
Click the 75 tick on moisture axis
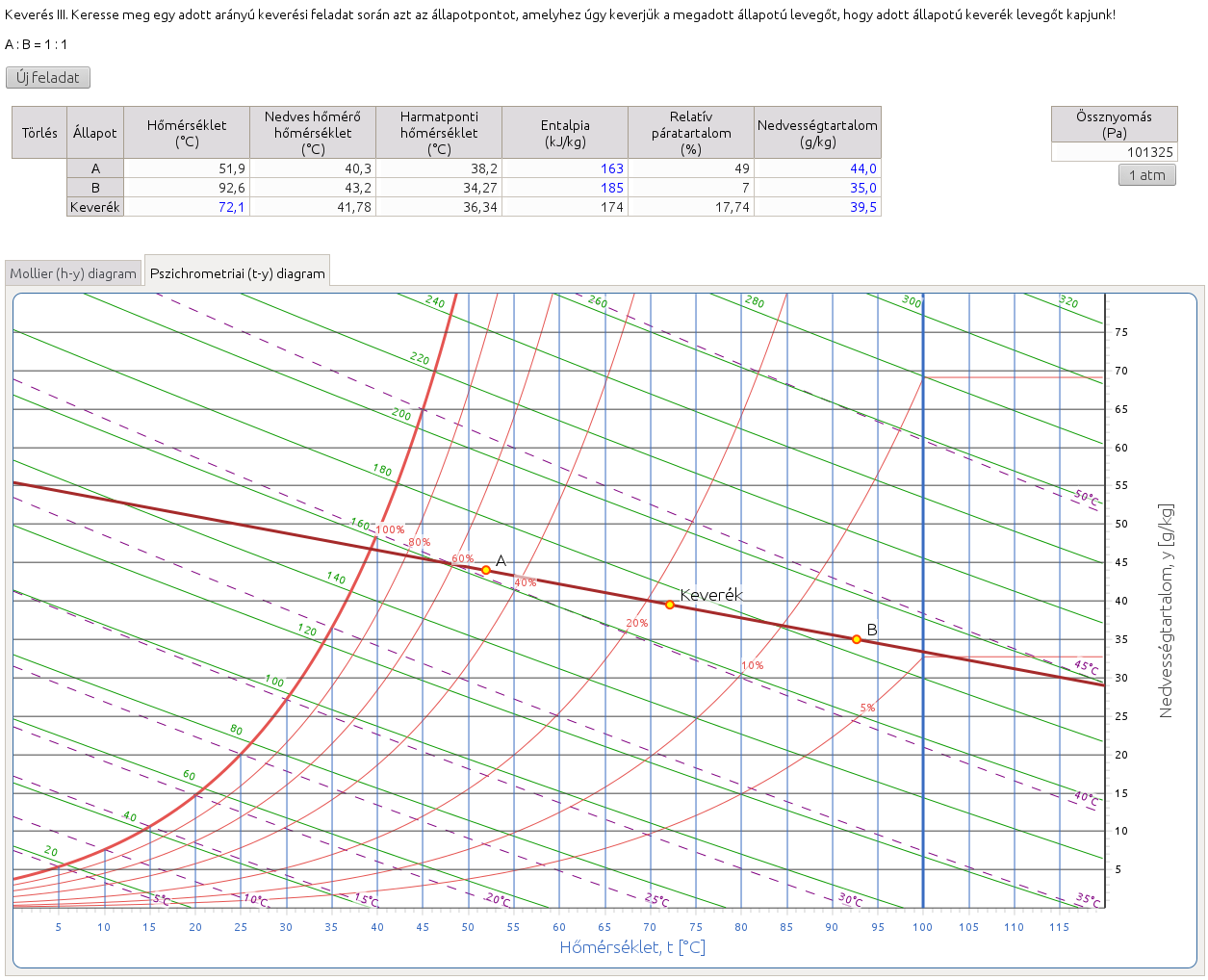coord(1121,332)
